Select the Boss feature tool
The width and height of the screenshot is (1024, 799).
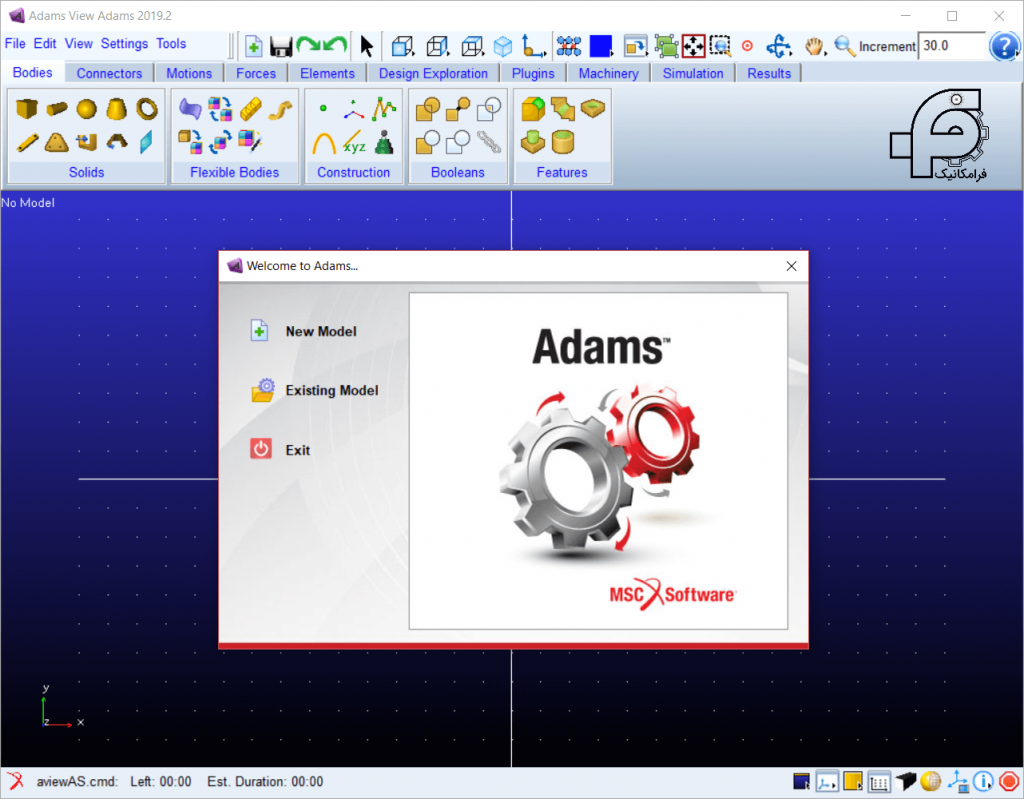[x=533, y=142]
